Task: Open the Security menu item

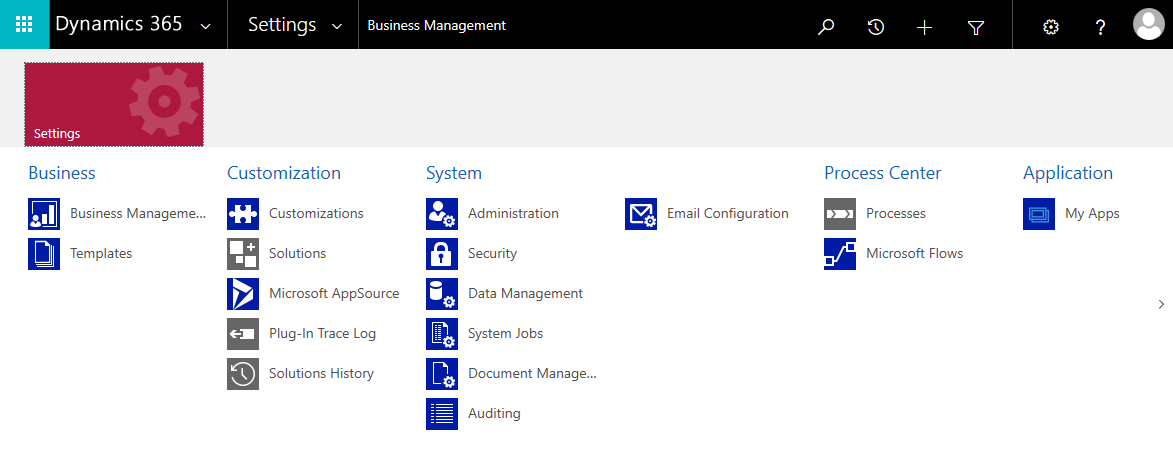Action: (x=492, y=254)
